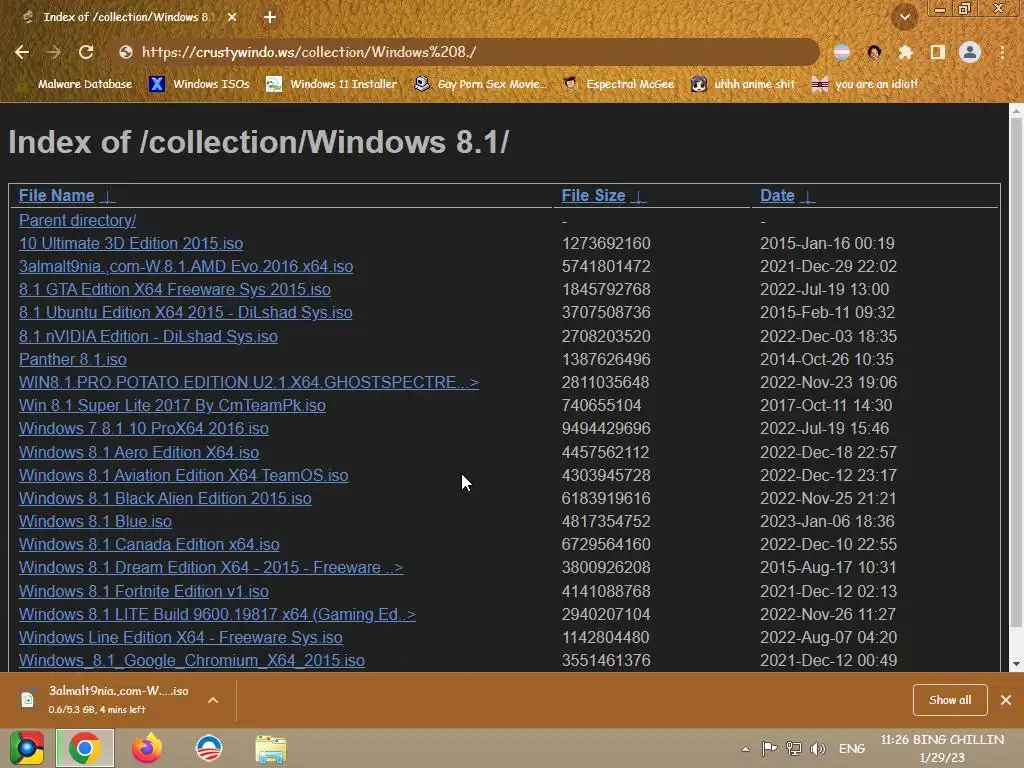Expand the download item options chevron
This screenshot has width=1024, height=768.
[213, 700]
